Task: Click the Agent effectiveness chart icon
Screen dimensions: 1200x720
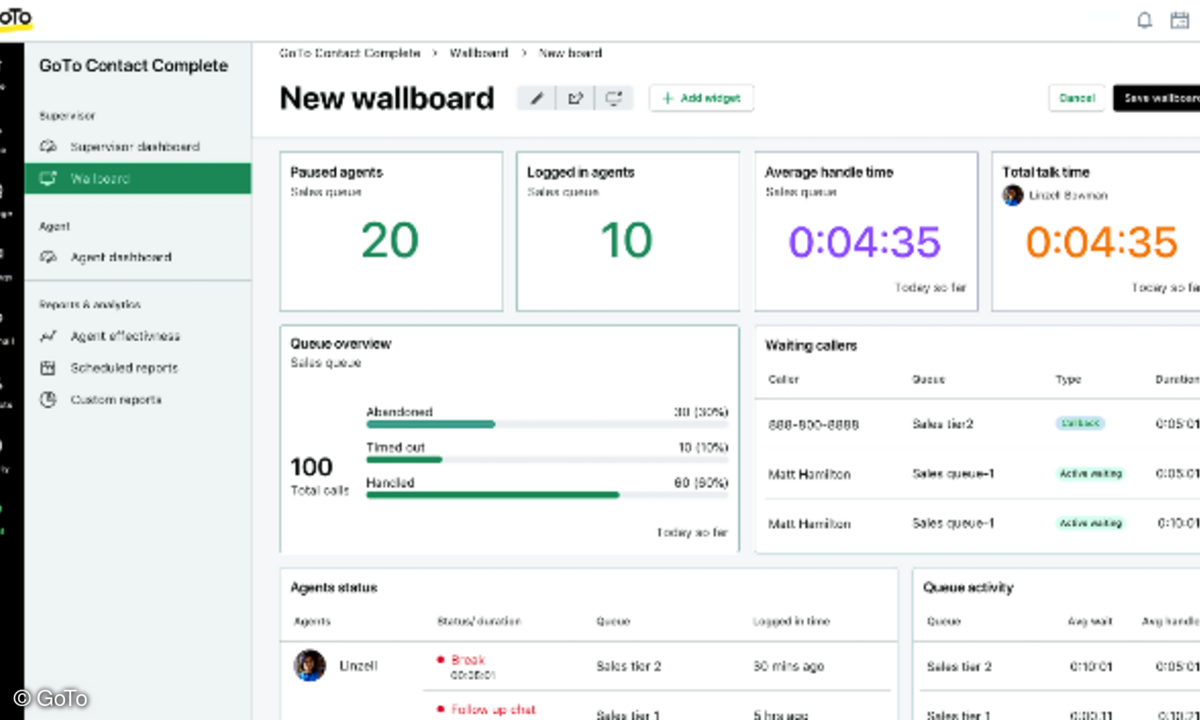Action: pyautogui.click(x=48, y=336)
